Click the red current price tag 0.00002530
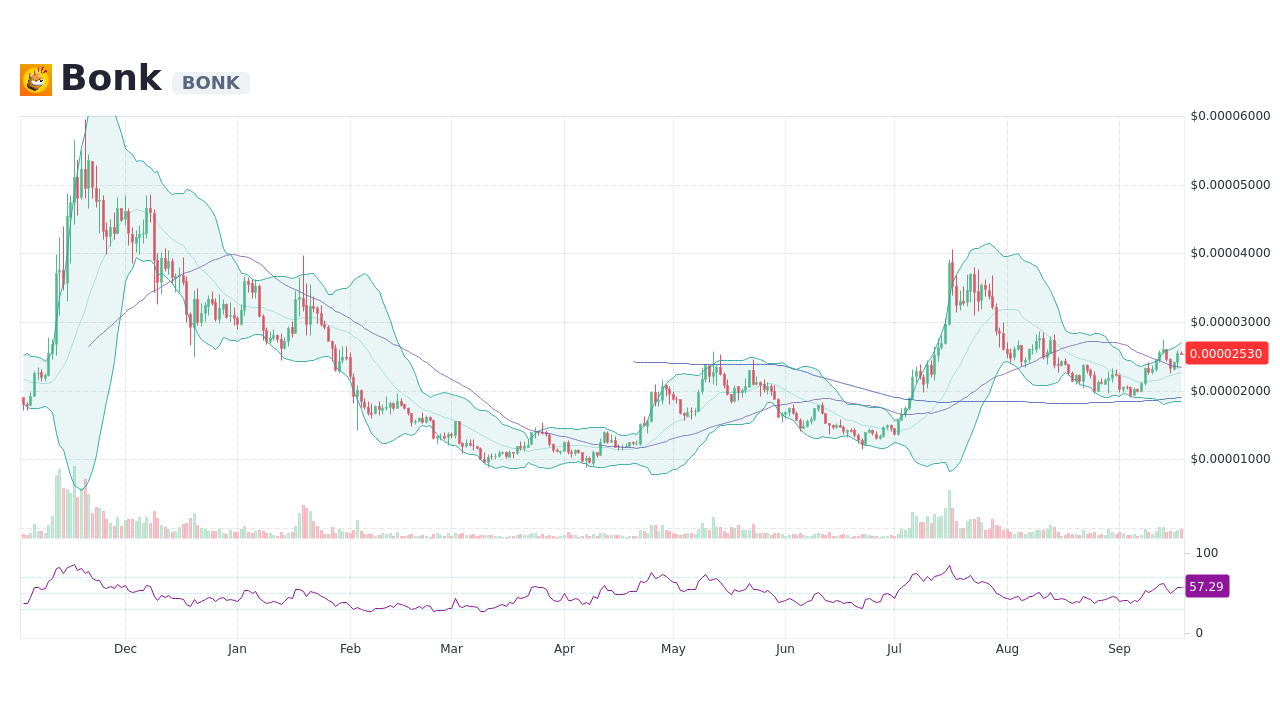This screenshot has height=720, width=1280. 1227,353
